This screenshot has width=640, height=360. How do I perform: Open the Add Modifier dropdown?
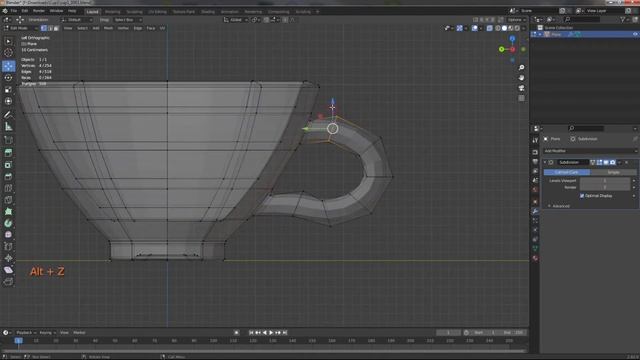(x=590, y=151)
